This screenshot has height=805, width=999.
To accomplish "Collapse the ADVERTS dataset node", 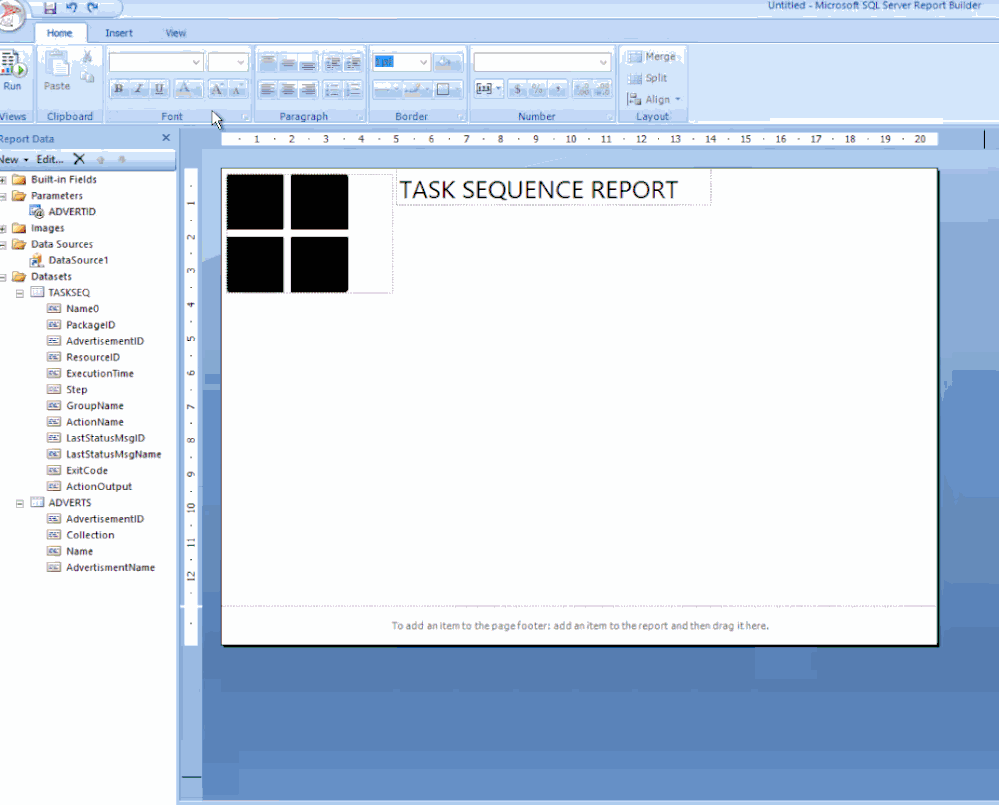I will coord(20,503).
